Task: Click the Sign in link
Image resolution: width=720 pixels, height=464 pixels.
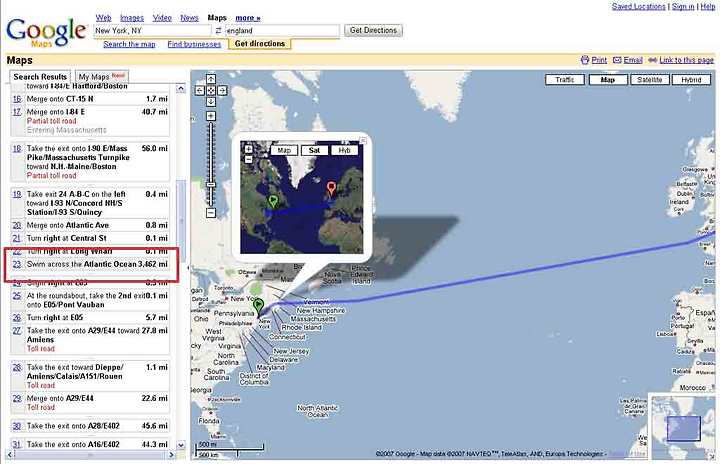Action: 683,6
